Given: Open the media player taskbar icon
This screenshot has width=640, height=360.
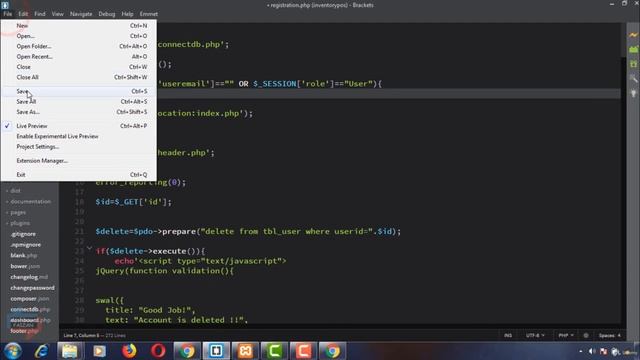Looking at the screenshot, I should [99, 351].
